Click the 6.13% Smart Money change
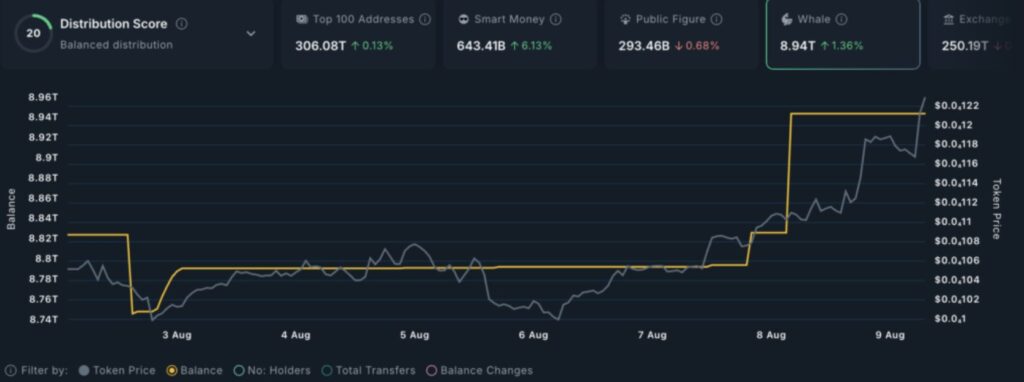 tap(531, 46)
